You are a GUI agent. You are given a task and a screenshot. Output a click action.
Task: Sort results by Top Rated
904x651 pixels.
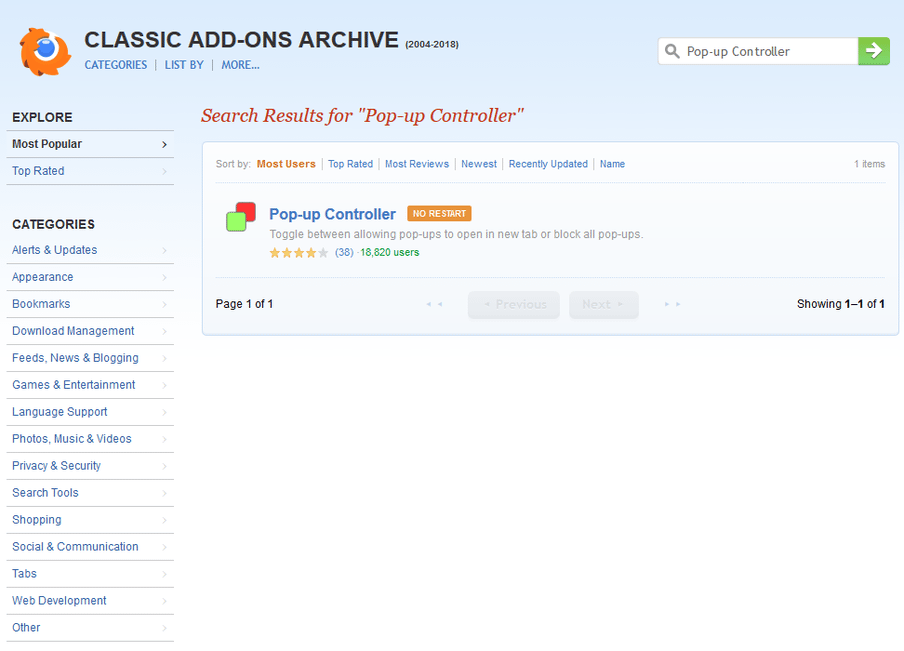350,164
